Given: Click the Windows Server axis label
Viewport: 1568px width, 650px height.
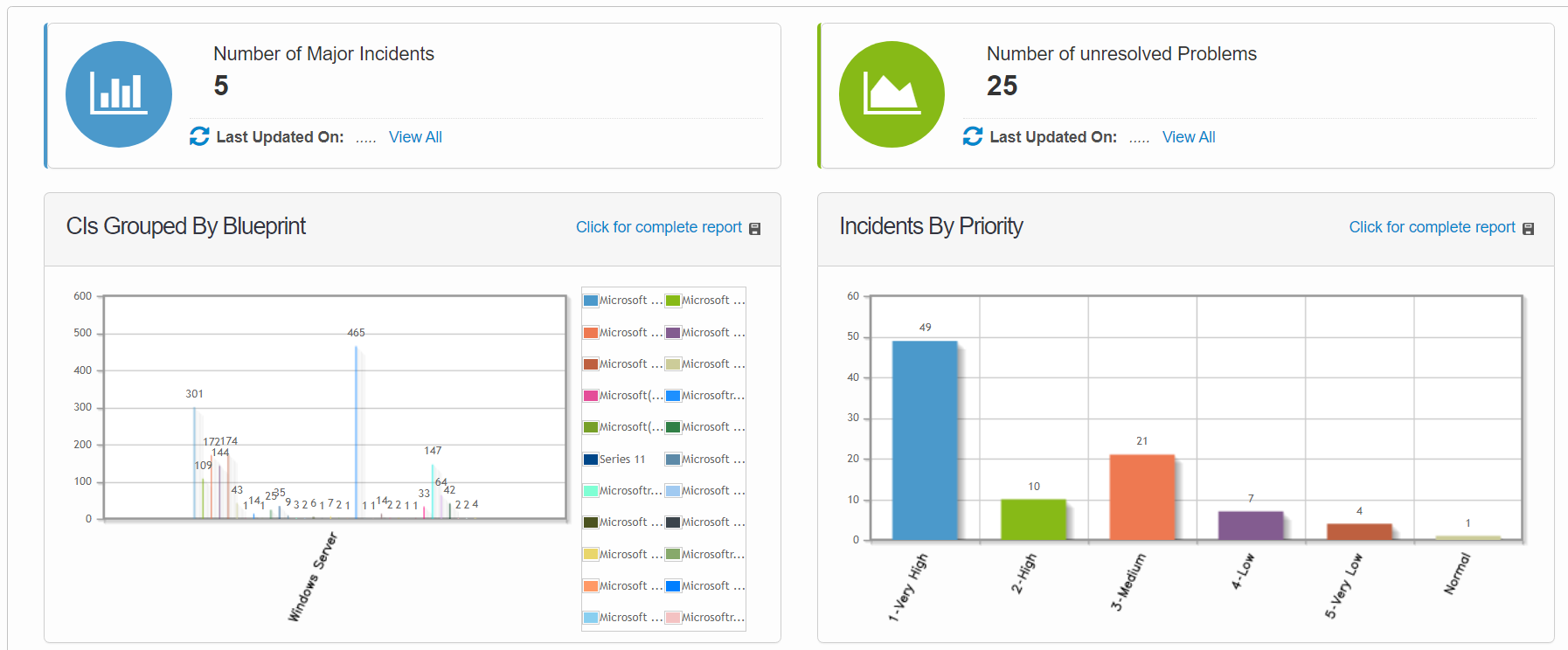Looking at the screenshot, I should pyautogui.click(x=313, y=577).
